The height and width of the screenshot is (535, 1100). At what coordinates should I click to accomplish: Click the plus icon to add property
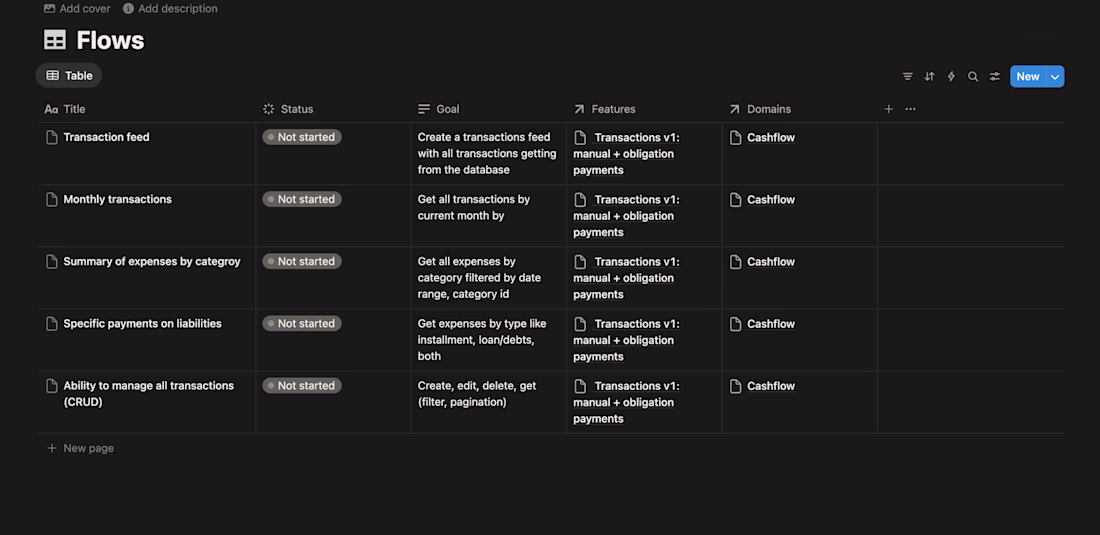coord(888,109)
